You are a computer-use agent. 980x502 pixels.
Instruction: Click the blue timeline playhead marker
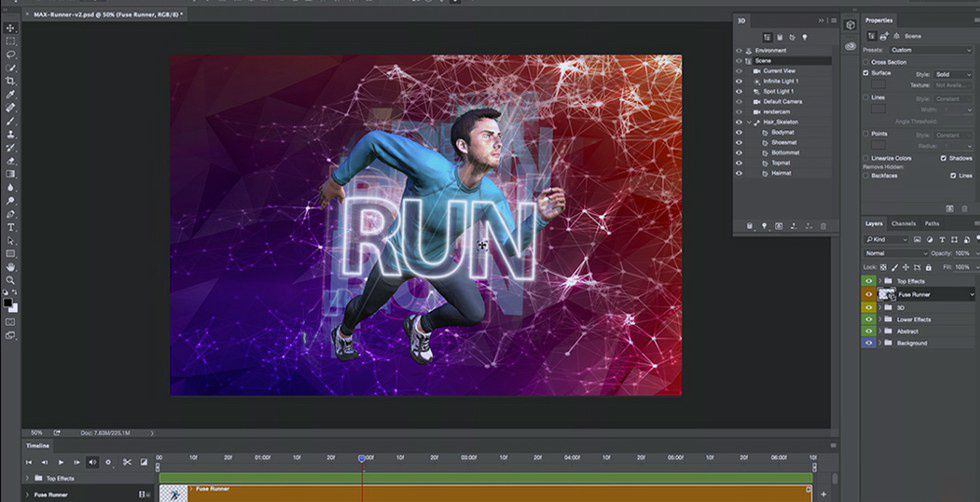(x=362, y=458)
